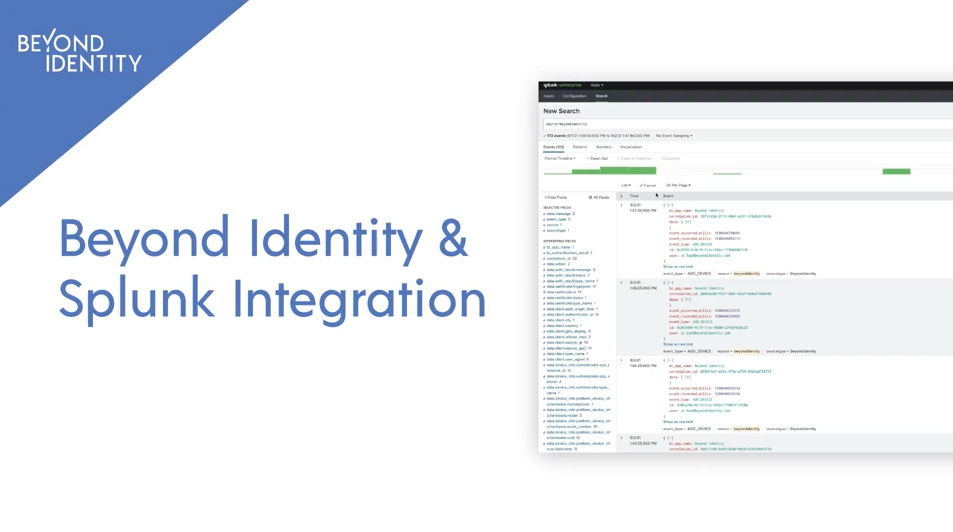953x532 pixels.
Task: Click the Zoom Out timeline button
Action: click(x=597, y=159)
